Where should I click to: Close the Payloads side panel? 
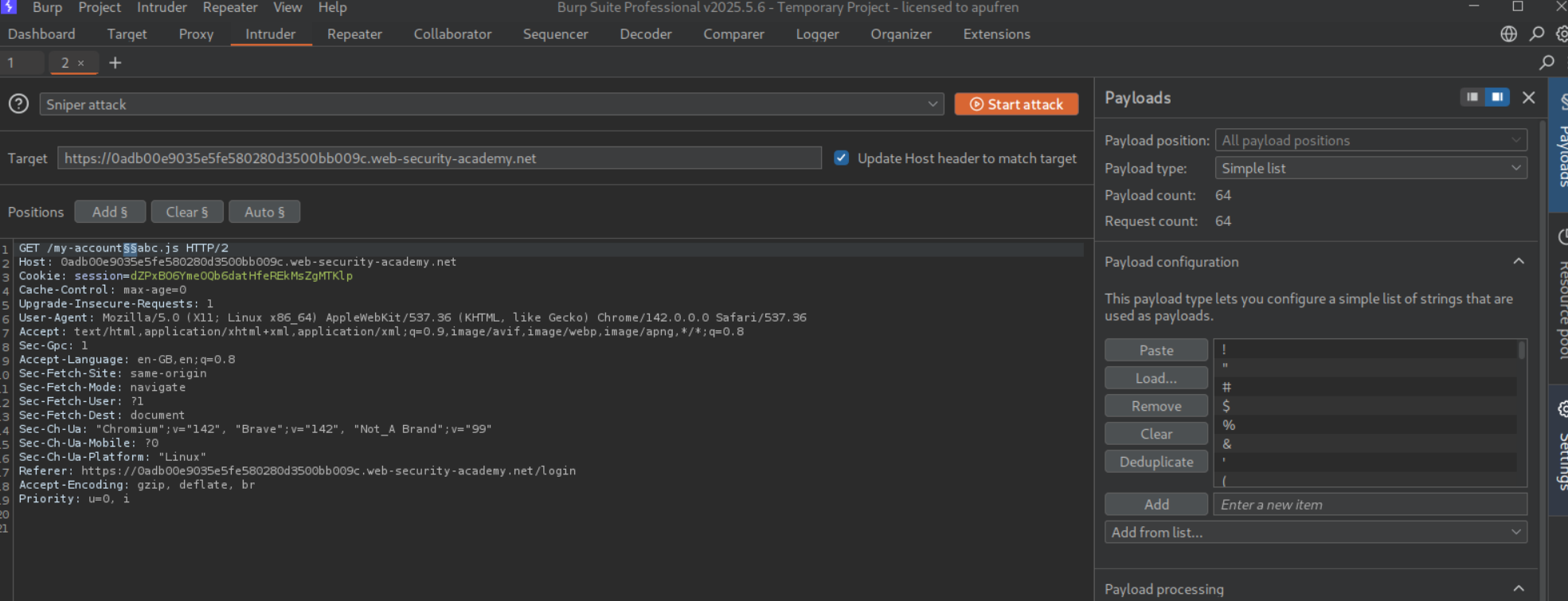pos(1528,97)
